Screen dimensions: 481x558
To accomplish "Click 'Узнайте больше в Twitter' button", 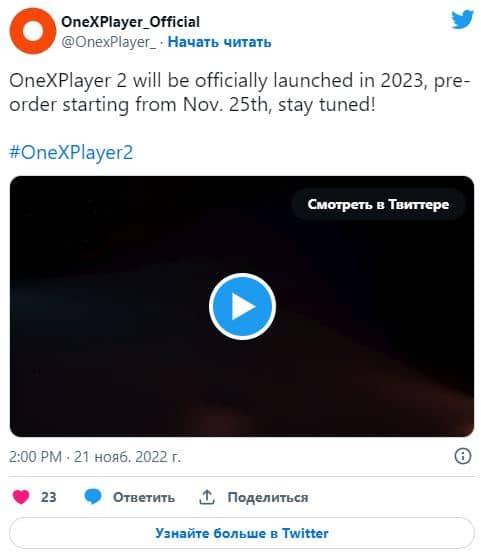I will coord(242,533).
